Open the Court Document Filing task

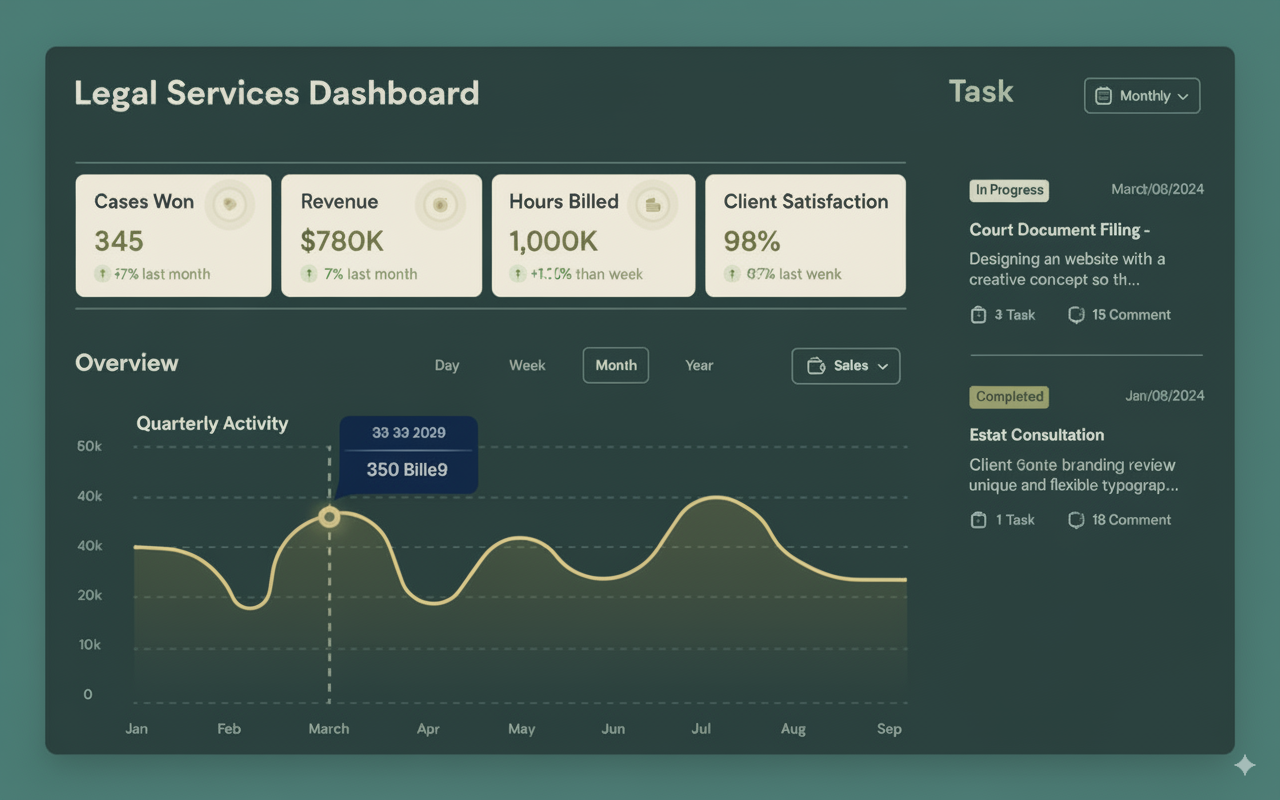coord(1059,230)
